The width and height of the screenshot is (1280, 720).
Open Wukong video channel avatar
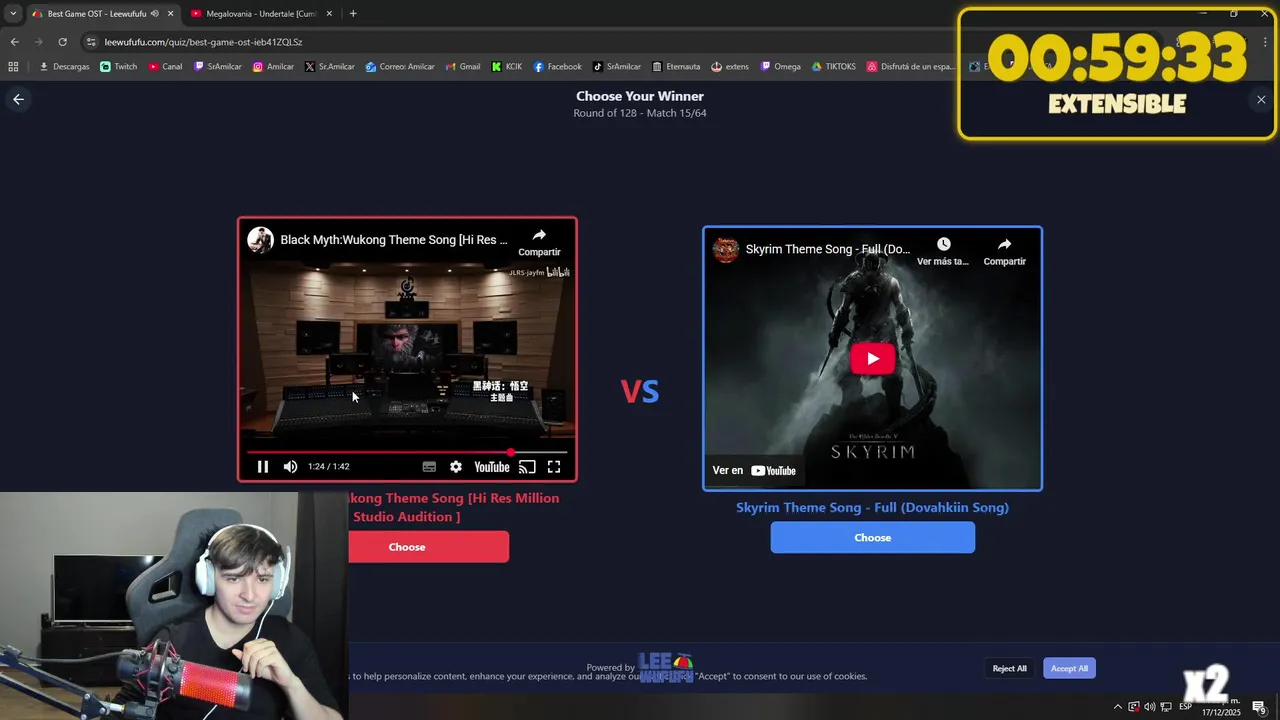click(x=261, y=240)
